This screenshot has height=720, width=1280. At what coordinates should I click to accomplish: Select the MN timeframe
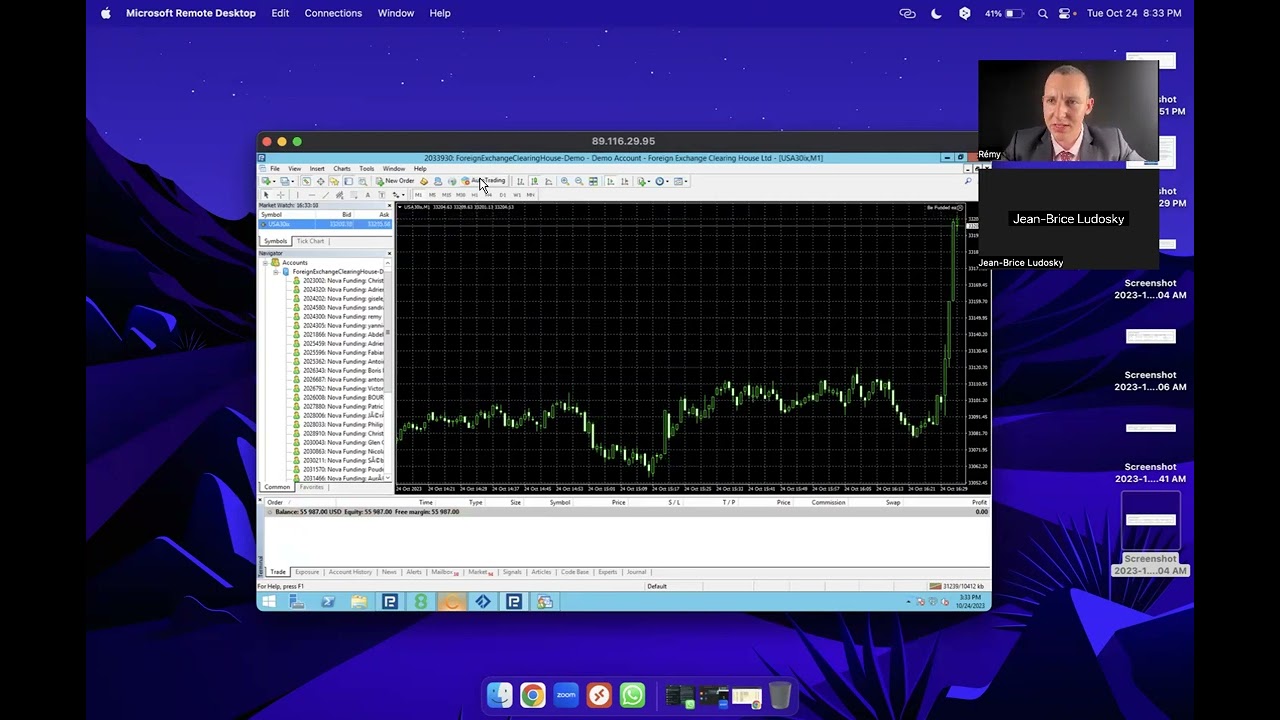(530, 195)
